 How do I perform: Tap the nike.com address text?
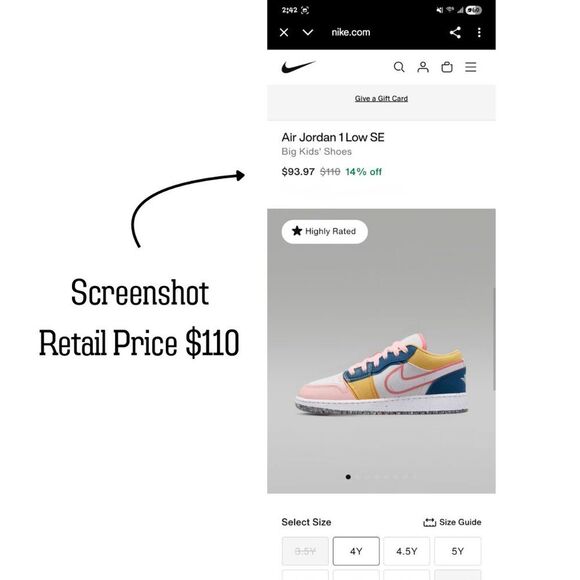351,32
